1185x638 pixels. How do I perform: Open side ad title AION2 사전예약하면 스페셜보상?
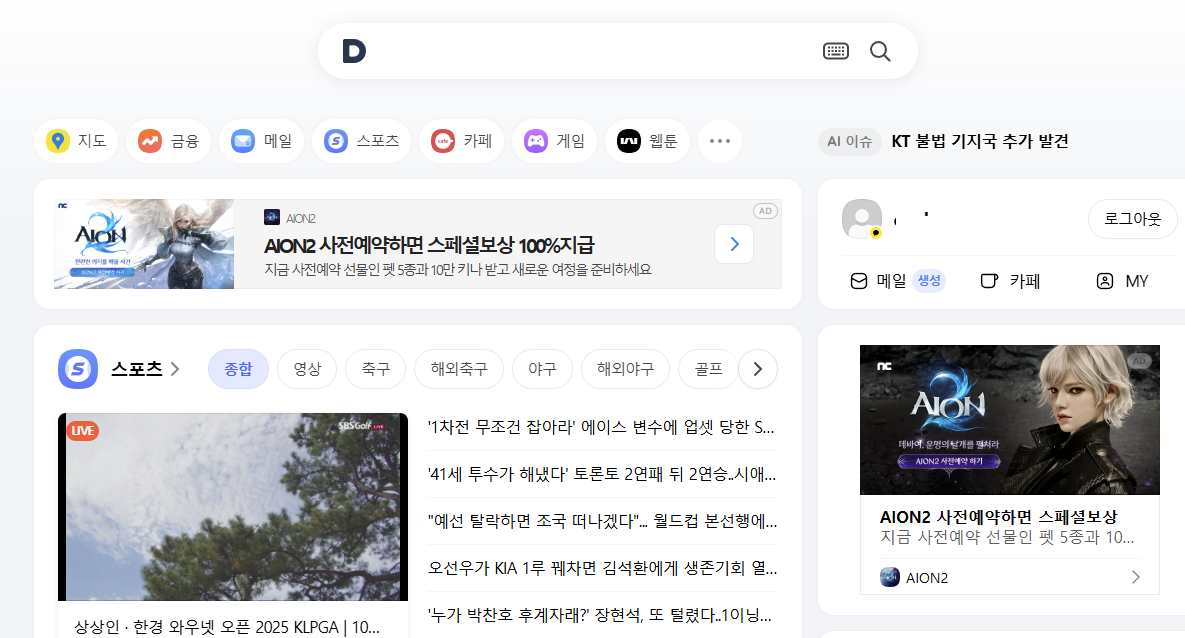[998, 517]
